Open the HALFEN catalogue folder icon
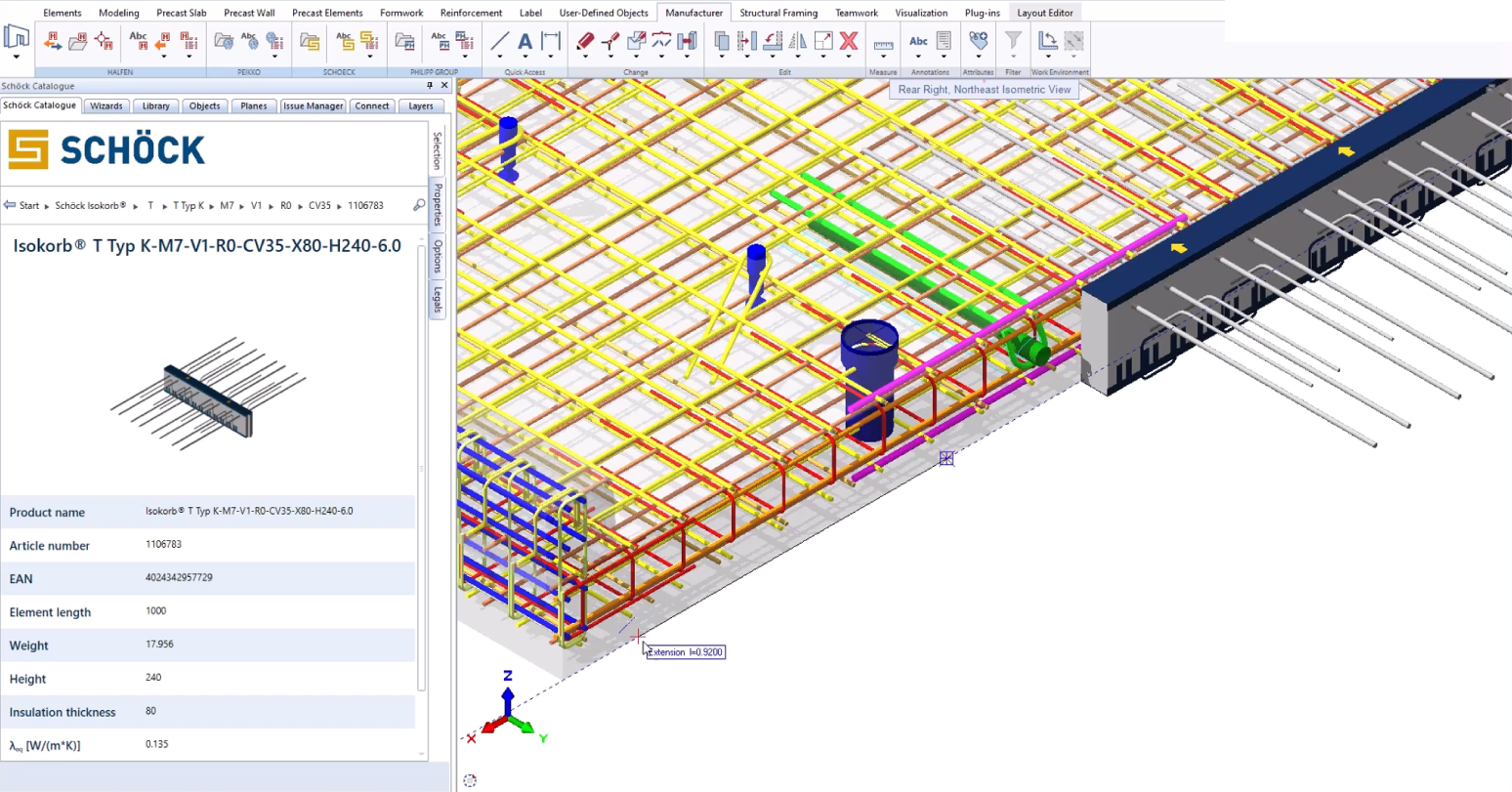The width and height of the screenshot is (1512, 792). [78, 41]
